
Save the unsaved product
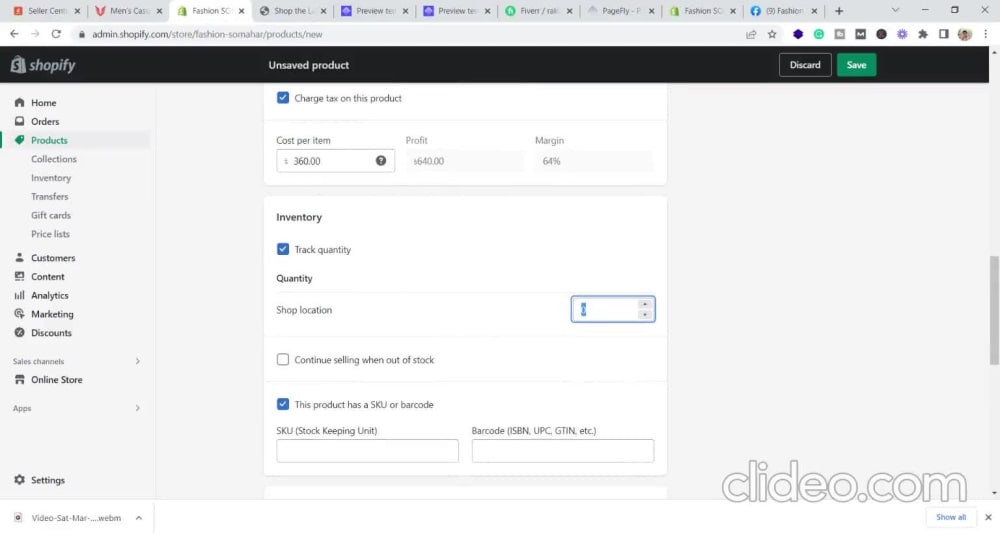pyautogui.click(x=857, y=65)
